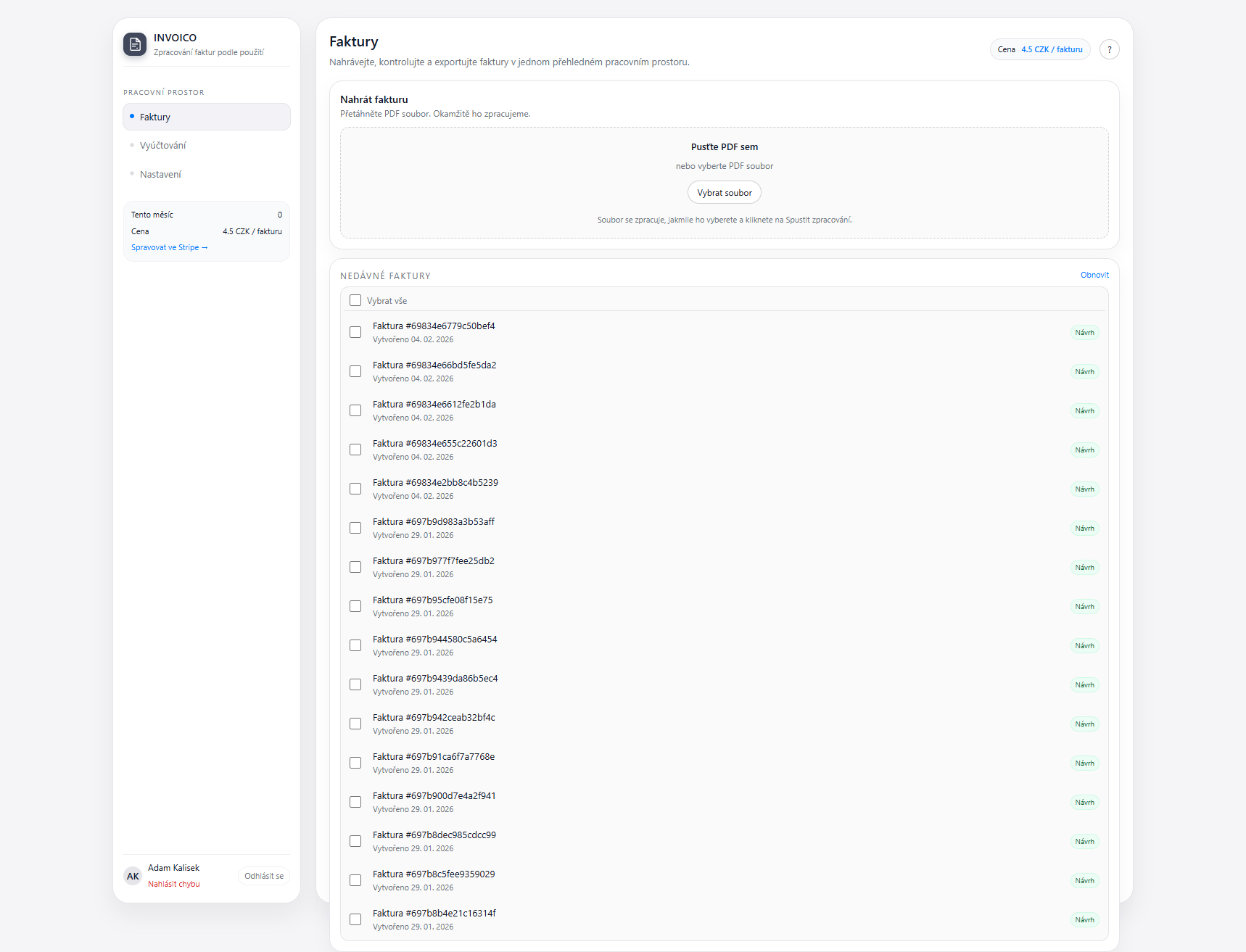The width and height of the screenshot is (1246, 952).
Task: Follow the Spravovat ve Stripe link
Action: 169,248
